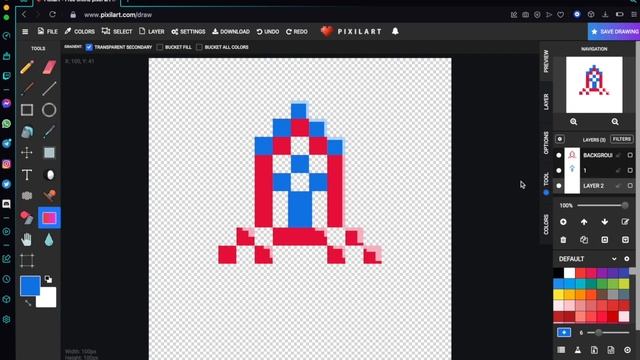Viewport: 640px width, 360px height.
Task: Open the hamburger menu
Action: 25,31
